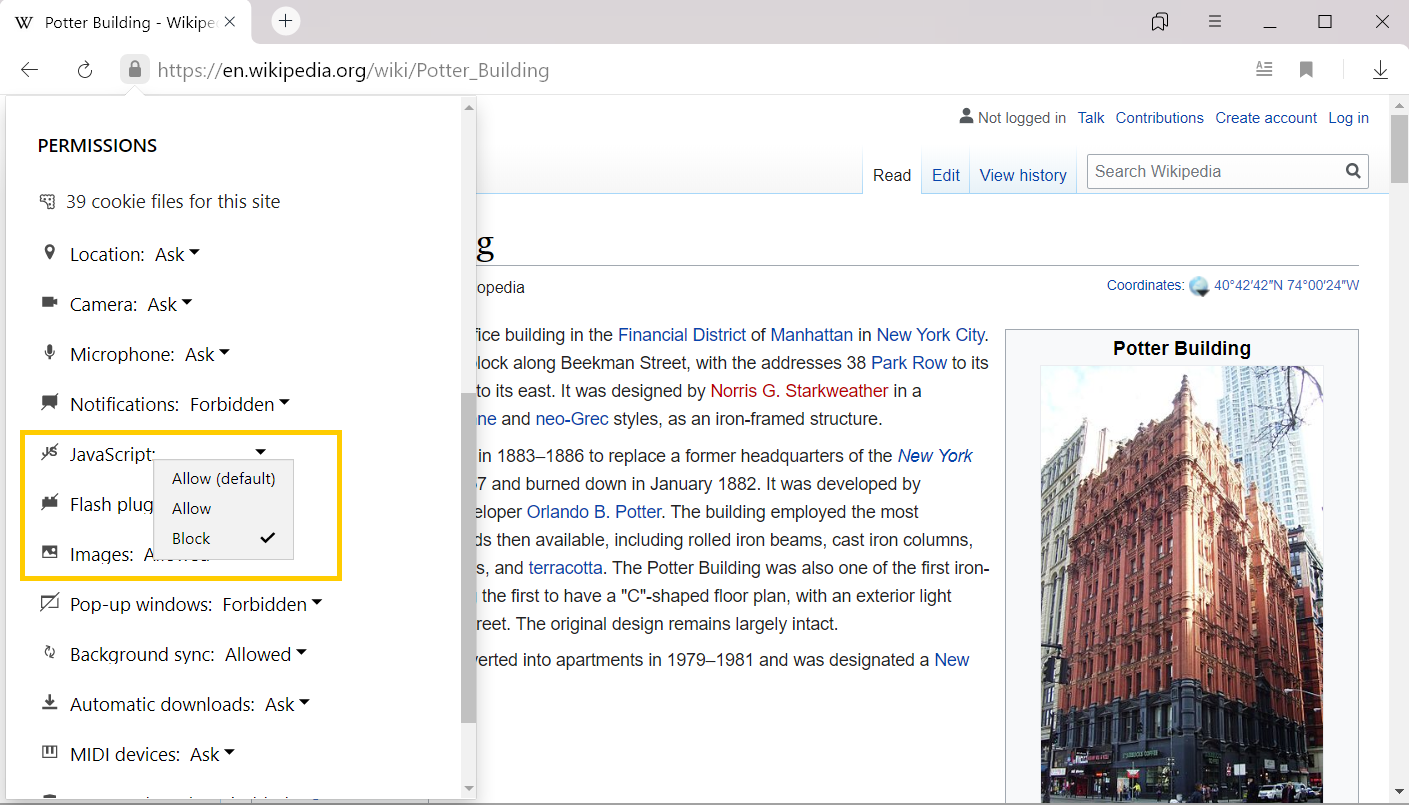Open the browser collections icon in title bar
1409x805 pixels.
(1160, 22)
